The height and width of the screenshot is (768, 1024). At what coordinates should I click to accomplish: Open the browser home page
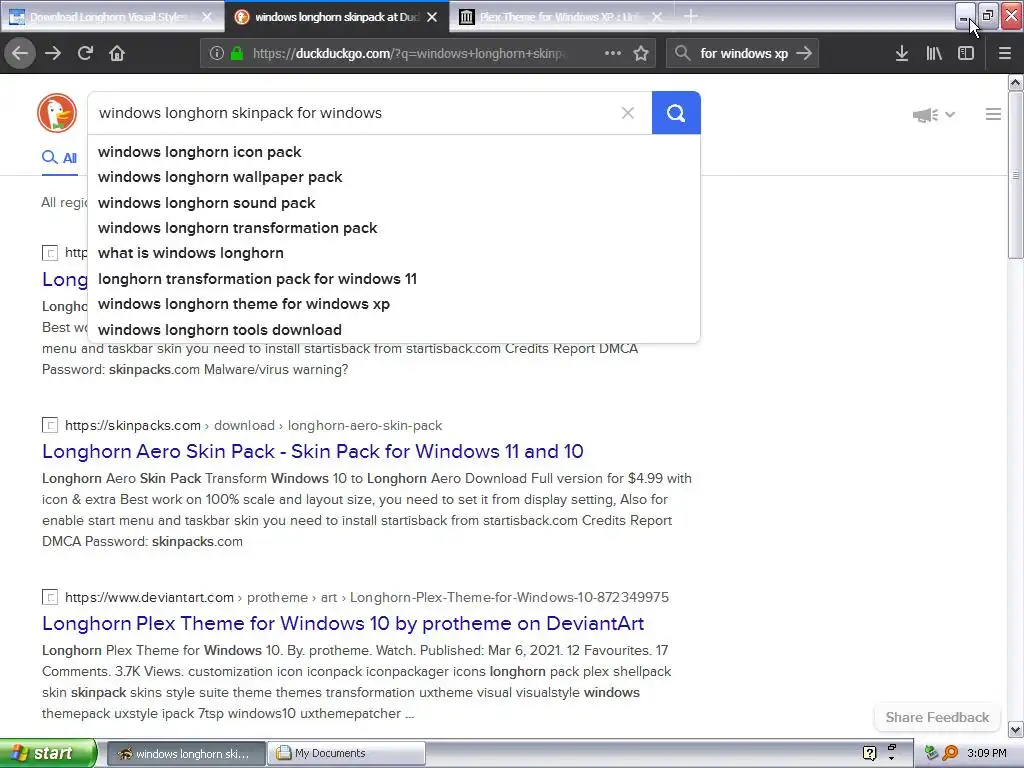tap(117, 53)
